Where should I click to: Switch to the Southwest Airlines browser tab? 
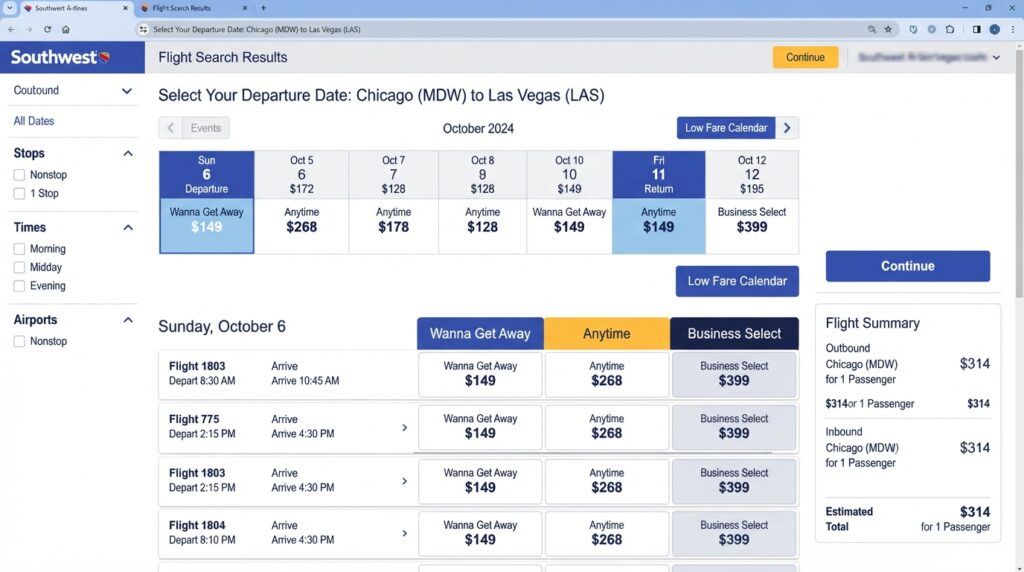[75, 8]
